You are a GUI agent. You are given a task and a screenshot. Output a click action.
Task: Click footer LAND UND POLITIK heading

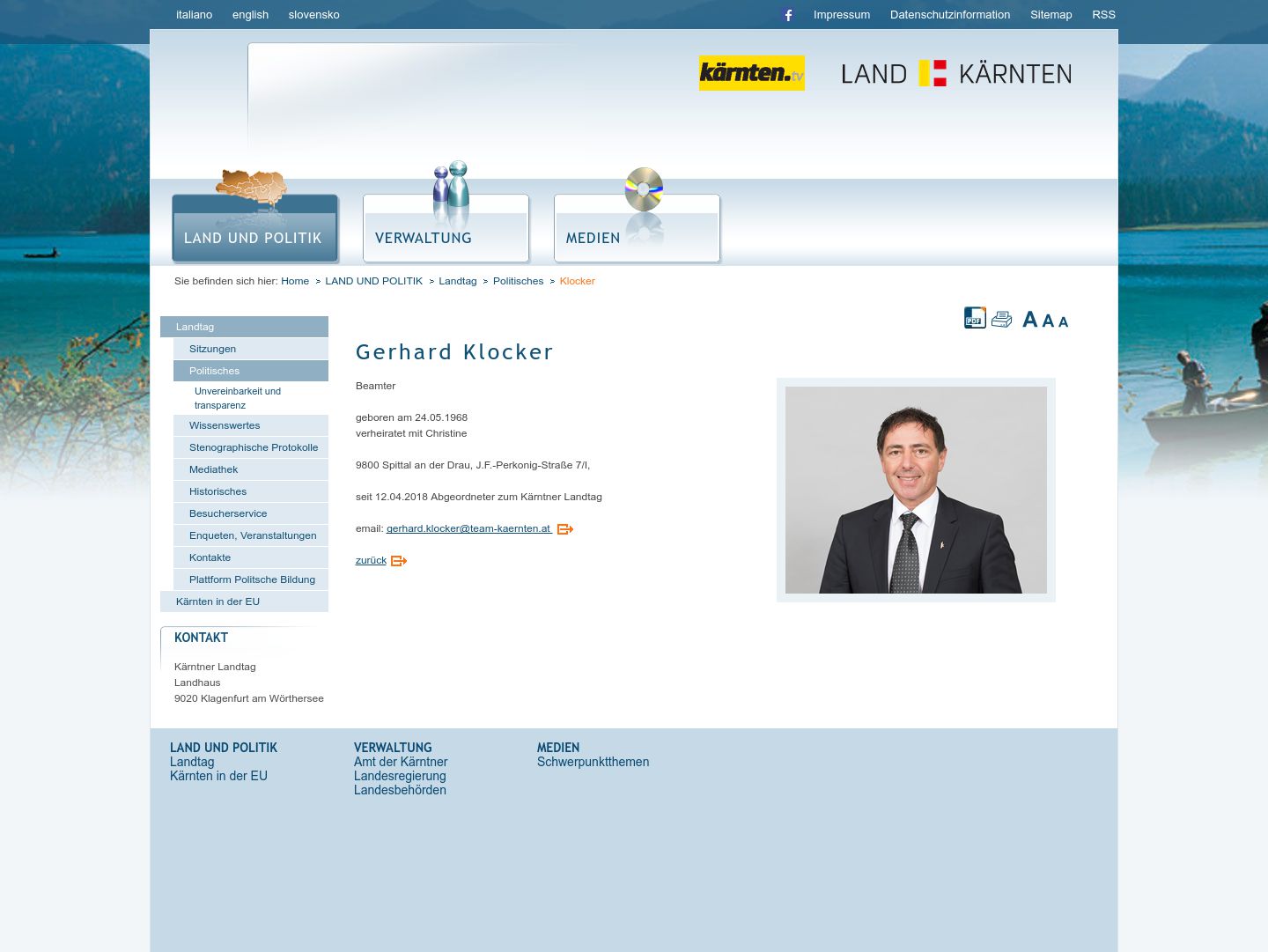click(224, 748)
